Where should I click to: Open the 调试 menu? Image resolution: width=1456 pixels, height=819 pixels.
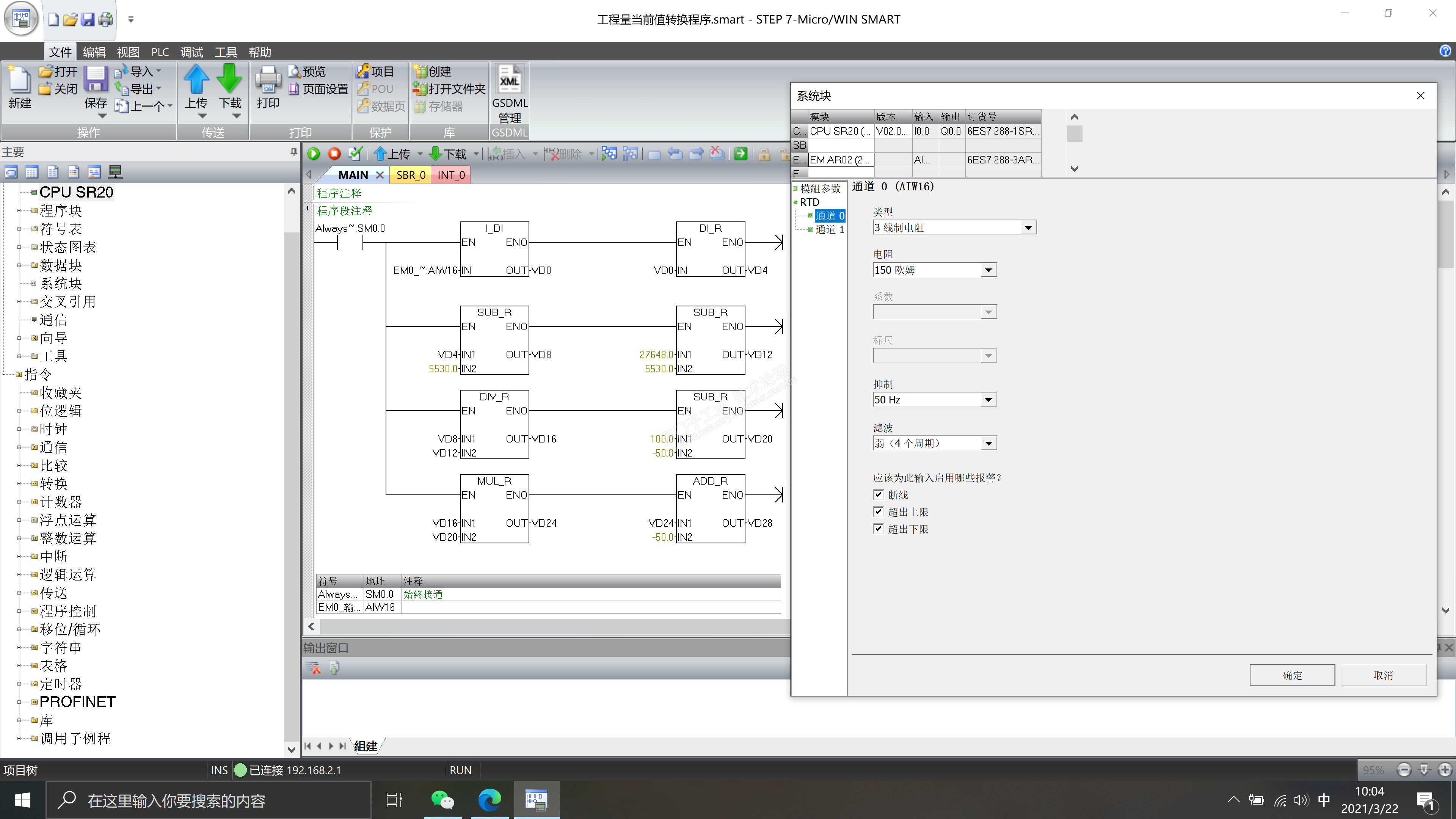point(191,52)
